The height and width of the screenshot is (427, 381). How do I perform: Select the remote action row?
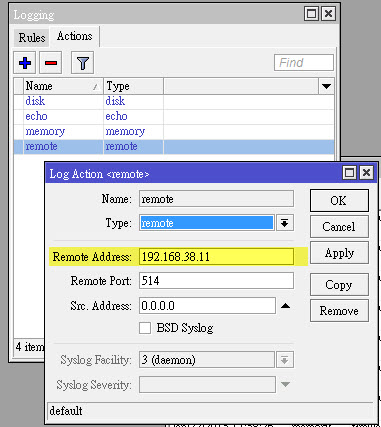[174, 147]
